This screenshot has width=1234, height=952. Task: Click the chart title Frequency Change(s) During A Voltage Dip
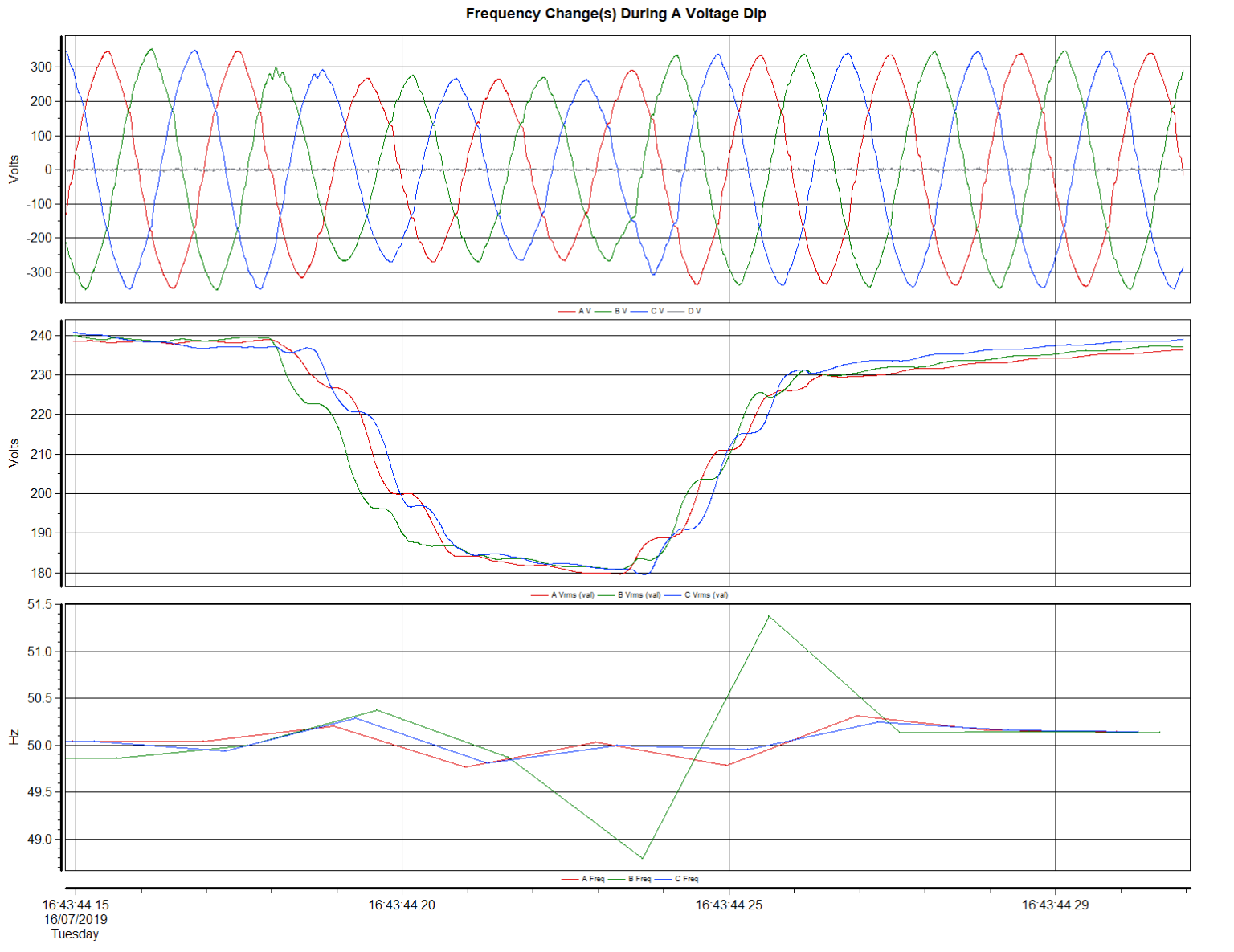pos(617,13)
